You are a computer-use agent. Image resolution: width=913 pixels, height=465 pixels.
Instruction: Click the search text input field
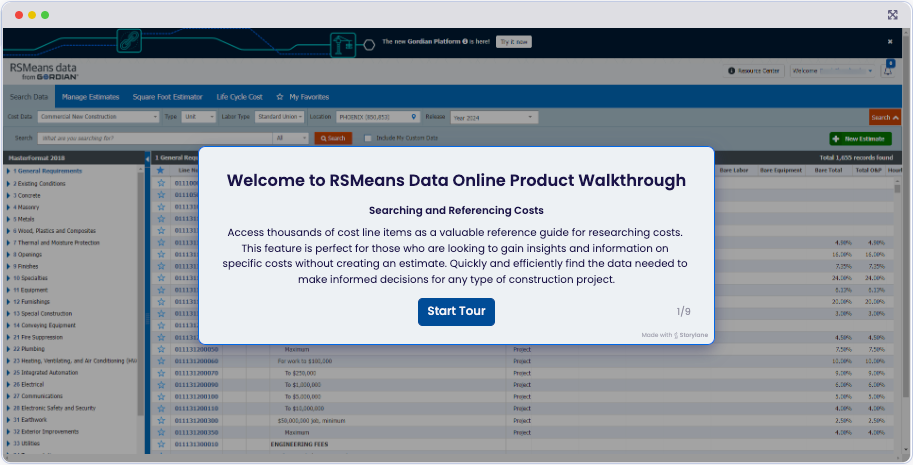point(155,139)
